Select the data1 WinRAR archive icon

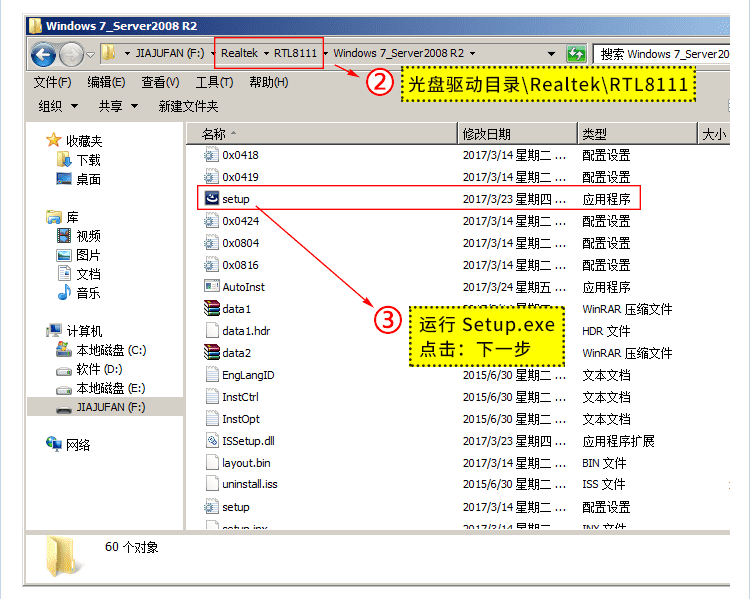pos(211,308)
